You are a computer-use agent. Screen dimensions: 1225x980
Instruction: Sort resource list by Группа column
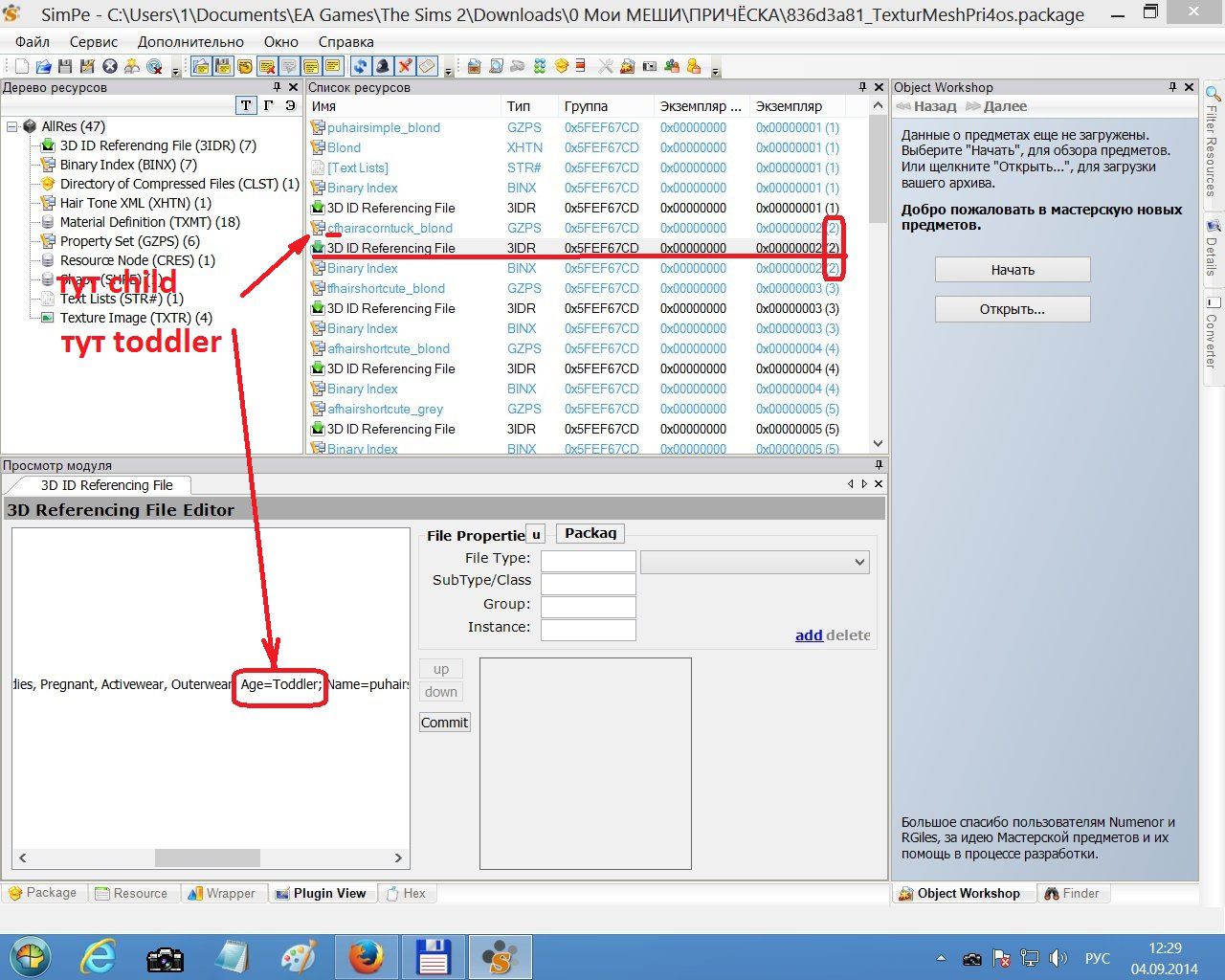[x=607, y=106]
